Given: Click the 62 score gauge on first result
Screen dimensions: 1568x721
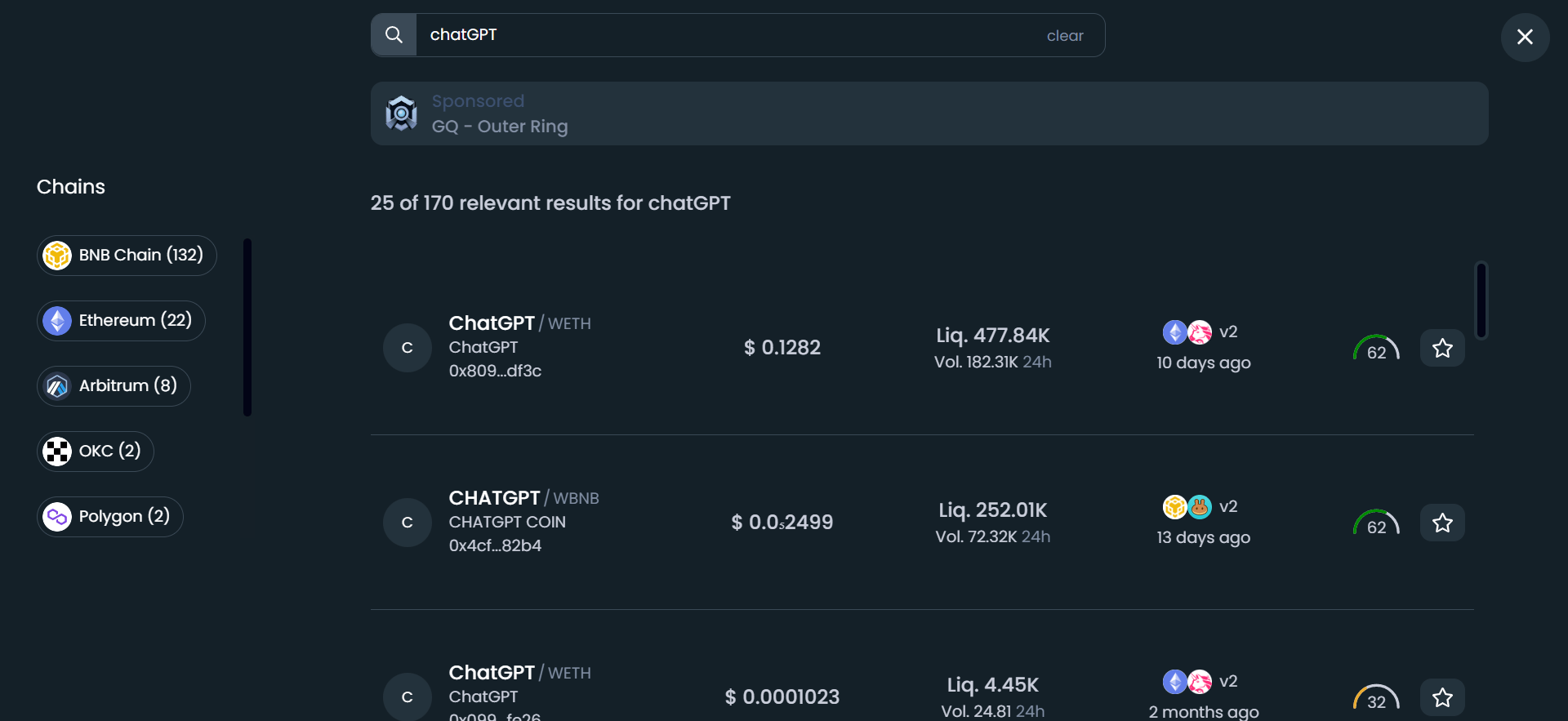Looking at the screenshot, I should 1377,348.
